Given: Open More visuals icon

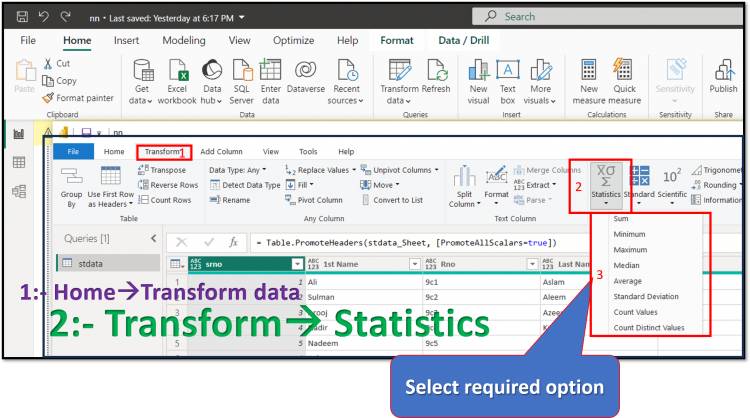Looking at the screenshot, I should (x=540, y=70).
